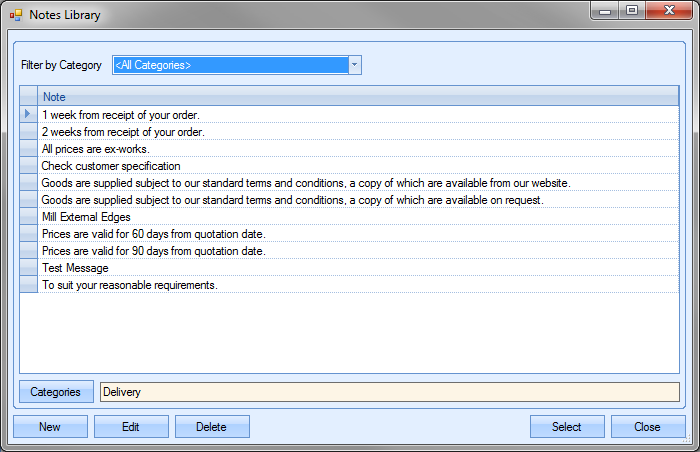700x452 pixels.
Task: Select 'To suit your reasonable requirements.' note
Action: click(x=129, y=285)
